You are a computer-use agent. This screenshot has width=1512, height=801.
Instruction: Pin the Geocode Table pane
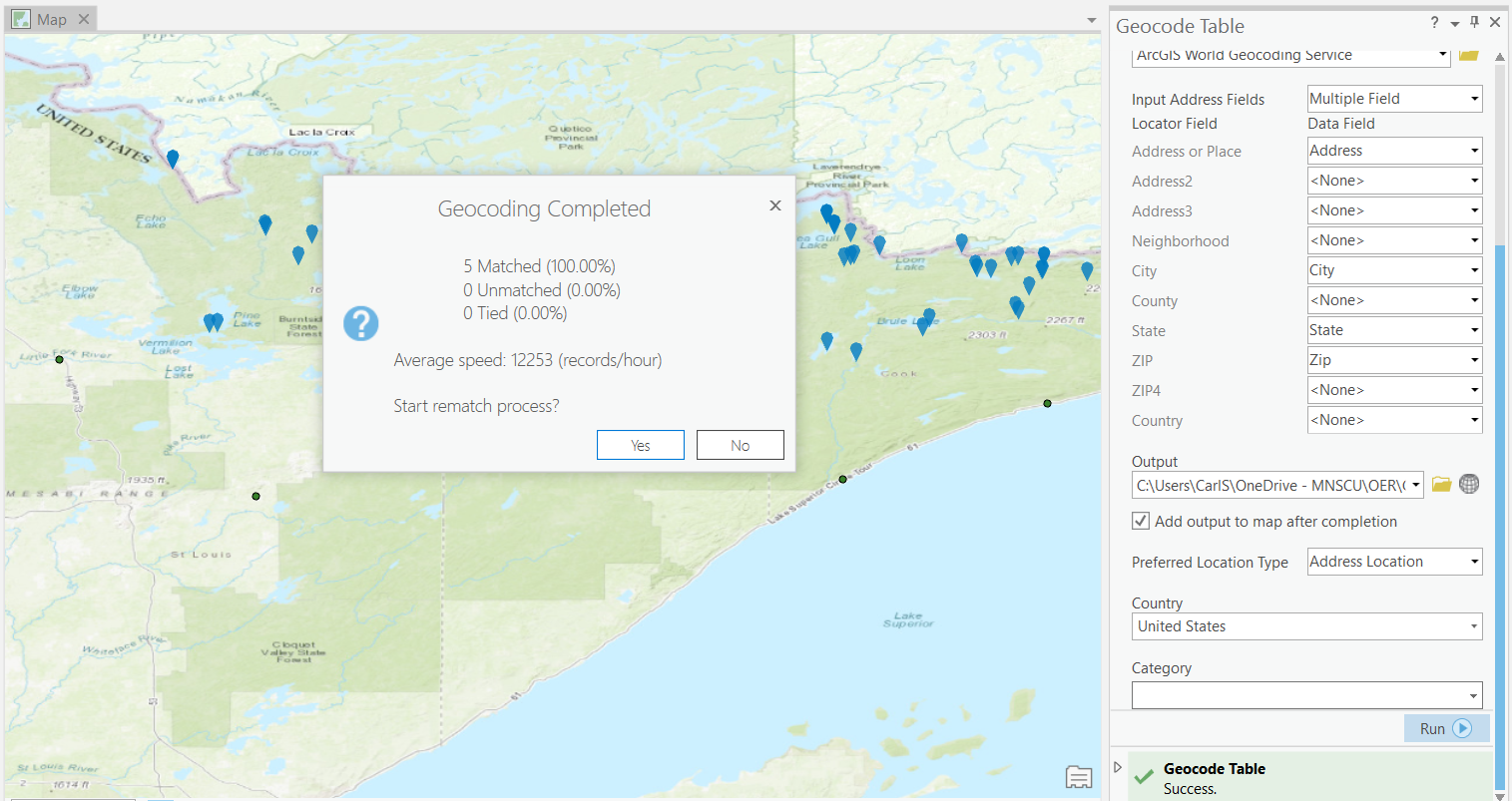pos(1473,22)
